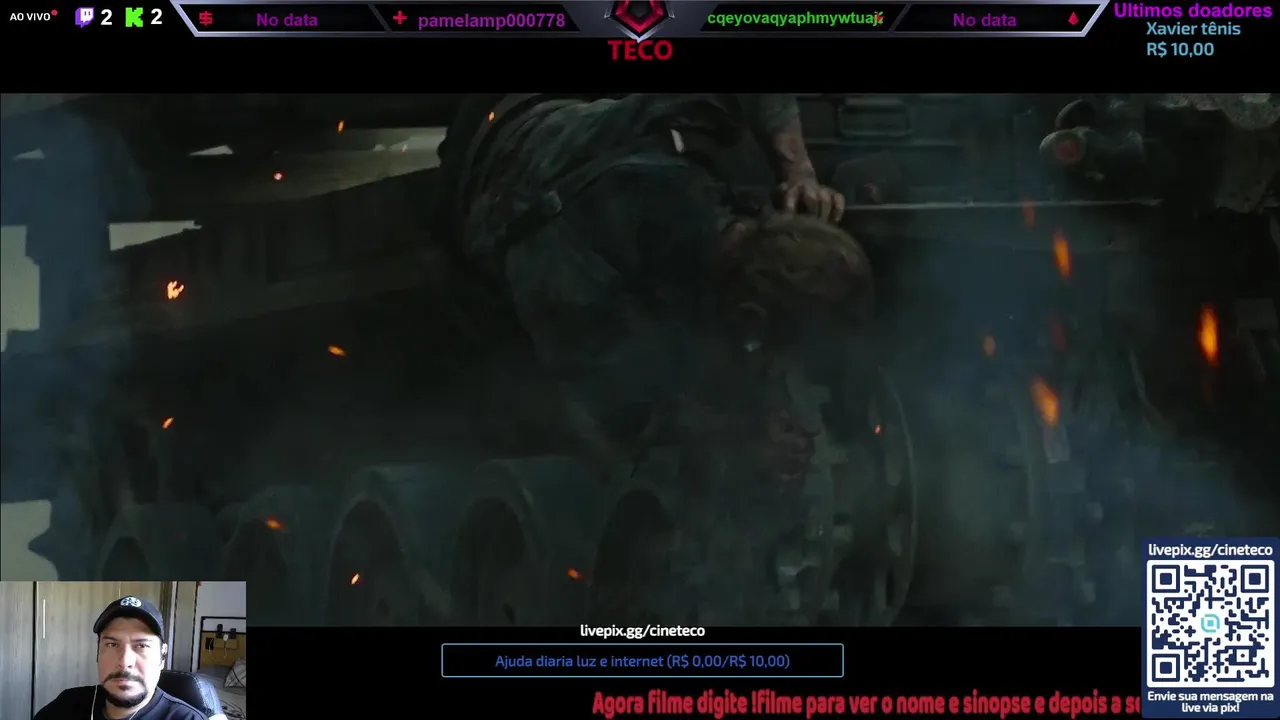This screenshot has width=1280, height=720.
Task: Click the streamer webcam feed
Action: point(123,650)
